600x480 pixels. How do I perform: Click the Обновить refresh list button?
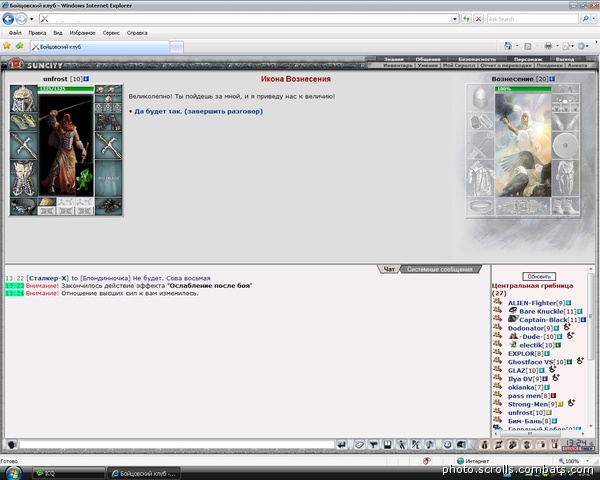tap(539, 276)
